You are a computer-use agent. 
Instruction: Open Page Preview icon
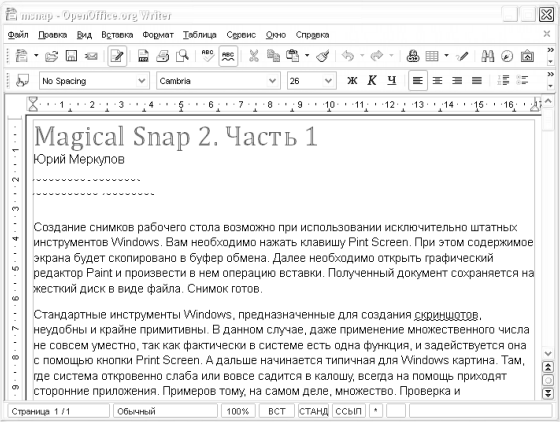pos(182,56)
